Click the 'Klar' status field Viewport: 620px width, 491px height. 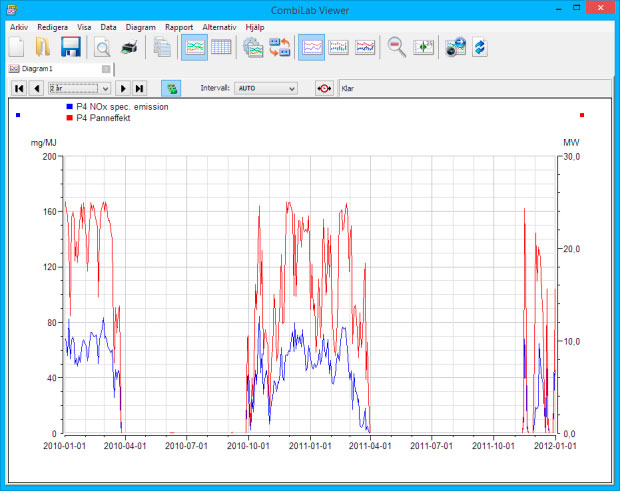coord(475,88)
